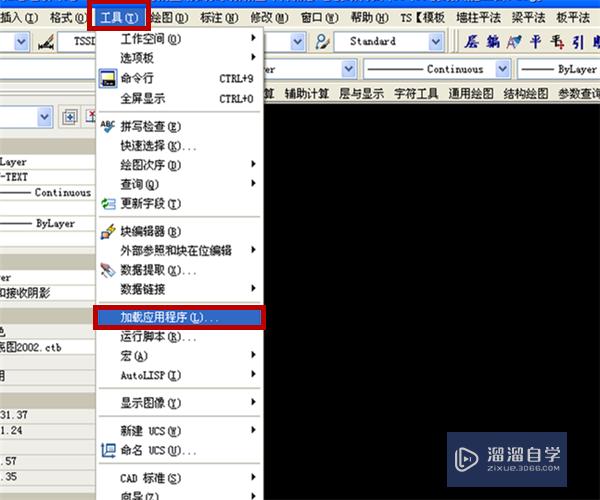
Task: Click the 底图2002.ctb property value
Action: coord(47,347)
